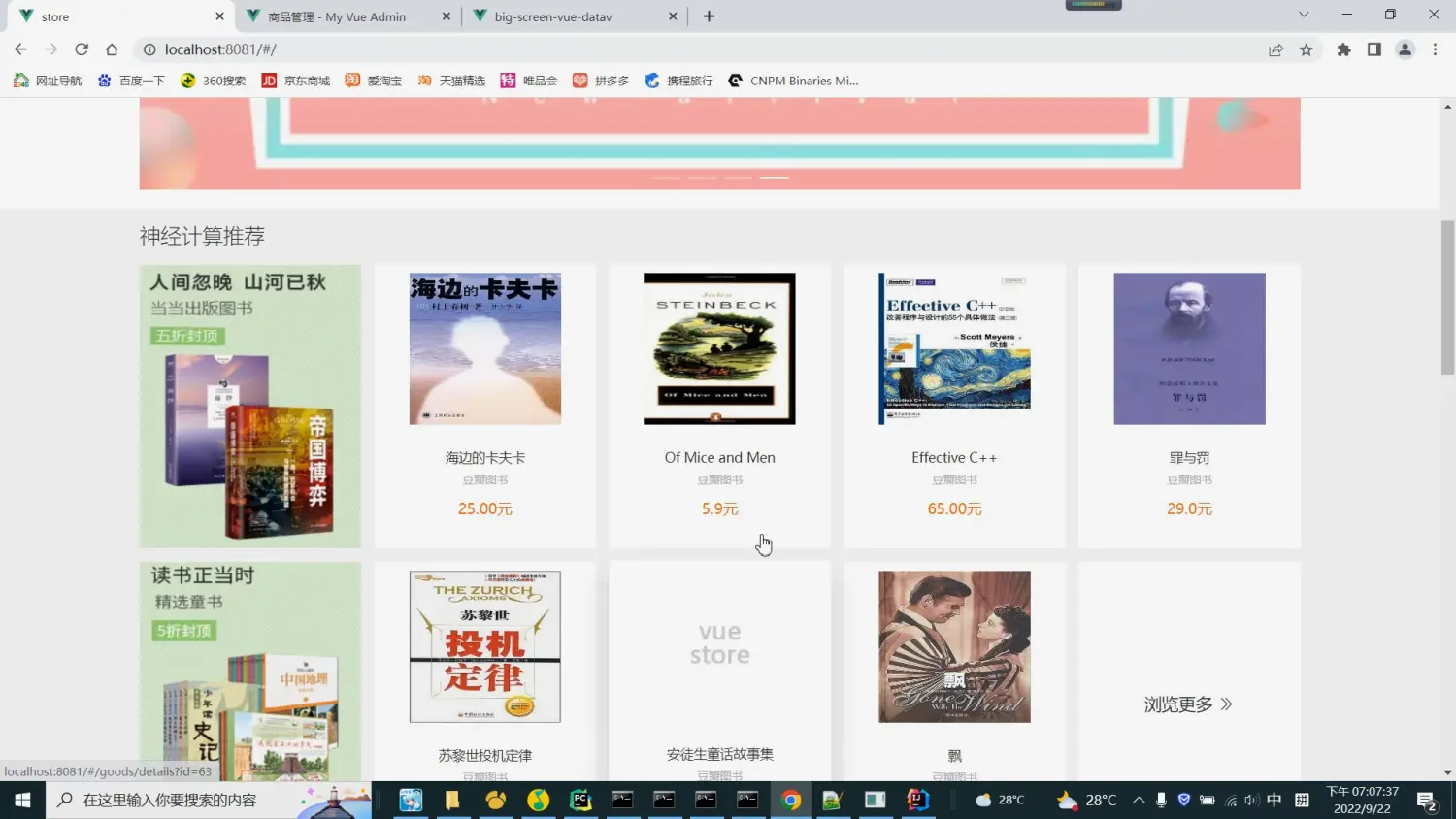Show hidden system tray icons
The image size is (1456, 819).
click(1138, 800)
